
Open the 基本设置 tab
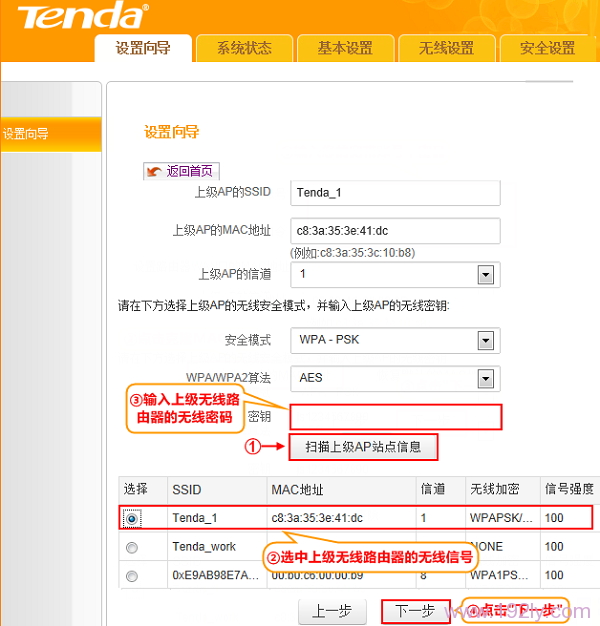[x=345, y=48]
